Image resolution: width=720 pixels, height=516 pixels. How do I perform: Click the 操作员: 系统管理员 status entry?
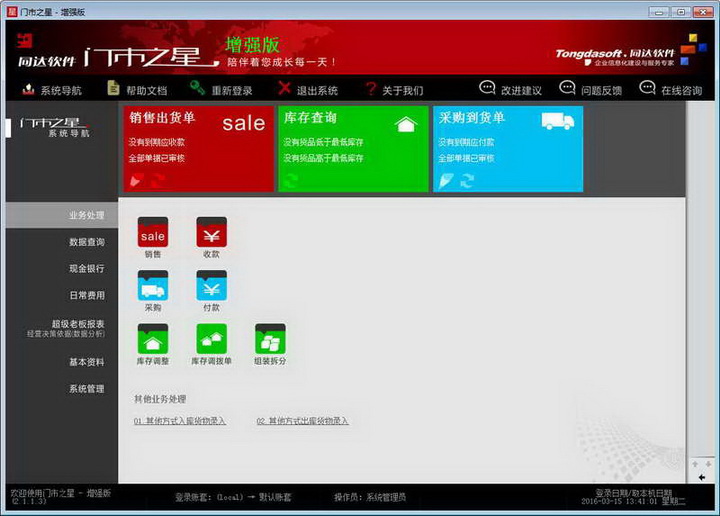(x=370, y=497)
